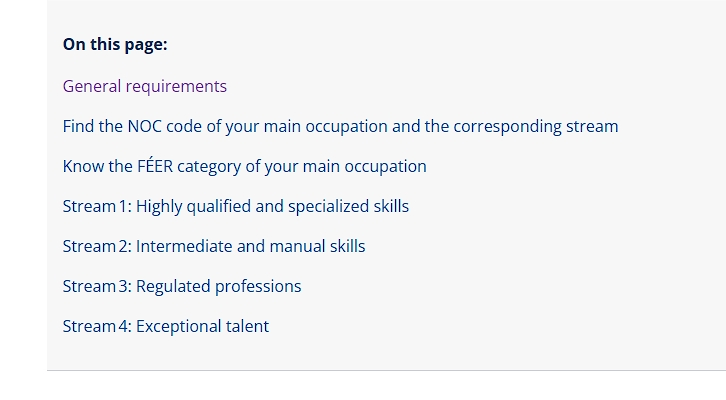Go to the Highly qualified and specialized skills stream
This screenshot has height=400, width=726.
[x=235, y=206]
